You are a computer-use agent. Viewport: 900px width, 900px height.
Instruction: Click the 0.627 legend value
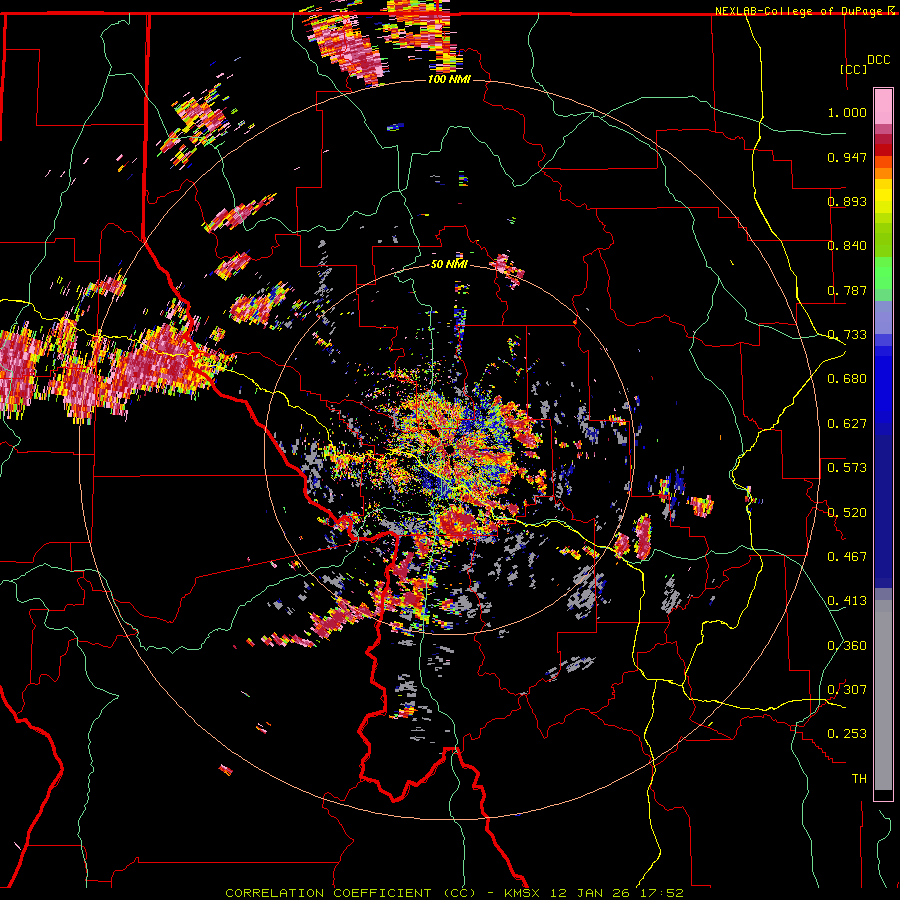coord(847,424)
